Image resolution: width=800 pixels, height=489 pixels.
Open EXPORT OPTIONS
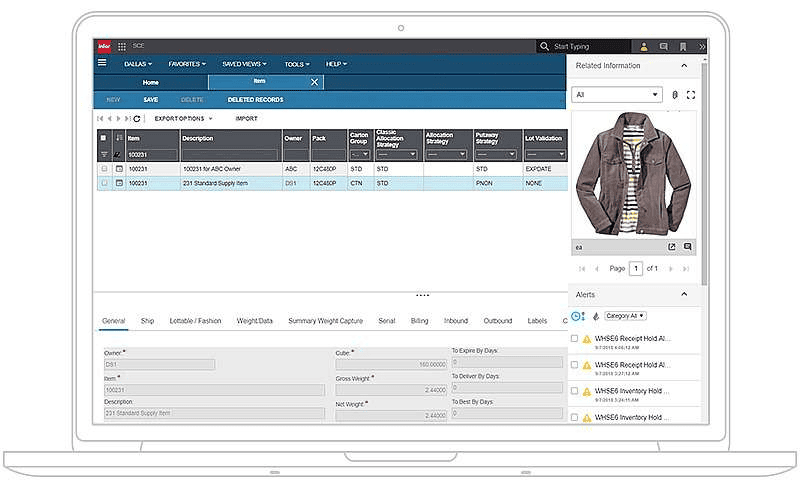183,118
